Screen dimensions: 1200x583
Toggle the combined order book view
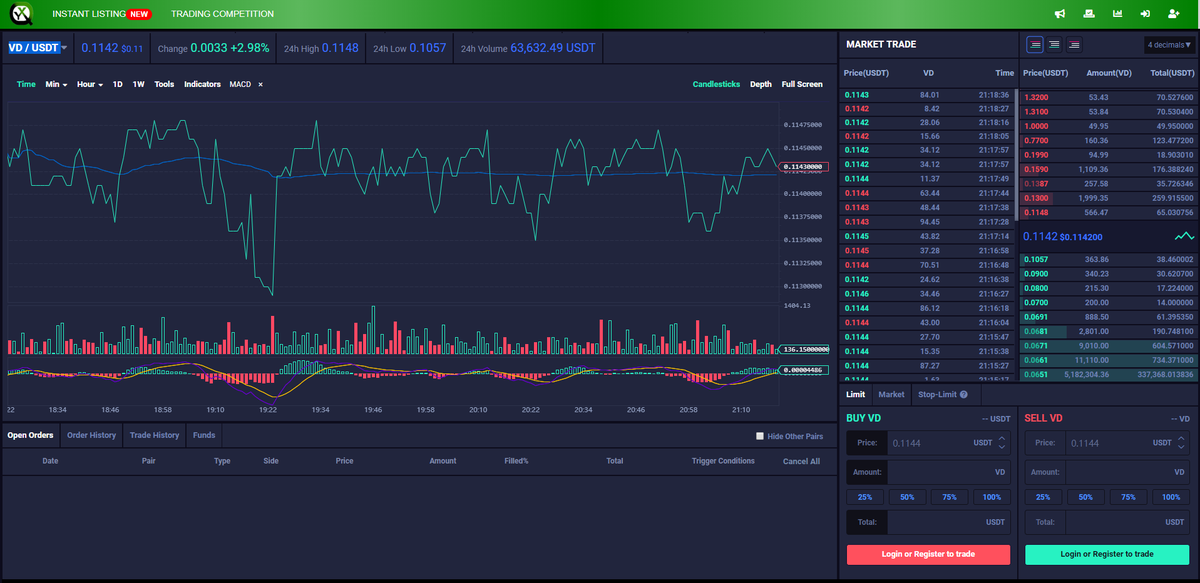tap(1034, 44)
